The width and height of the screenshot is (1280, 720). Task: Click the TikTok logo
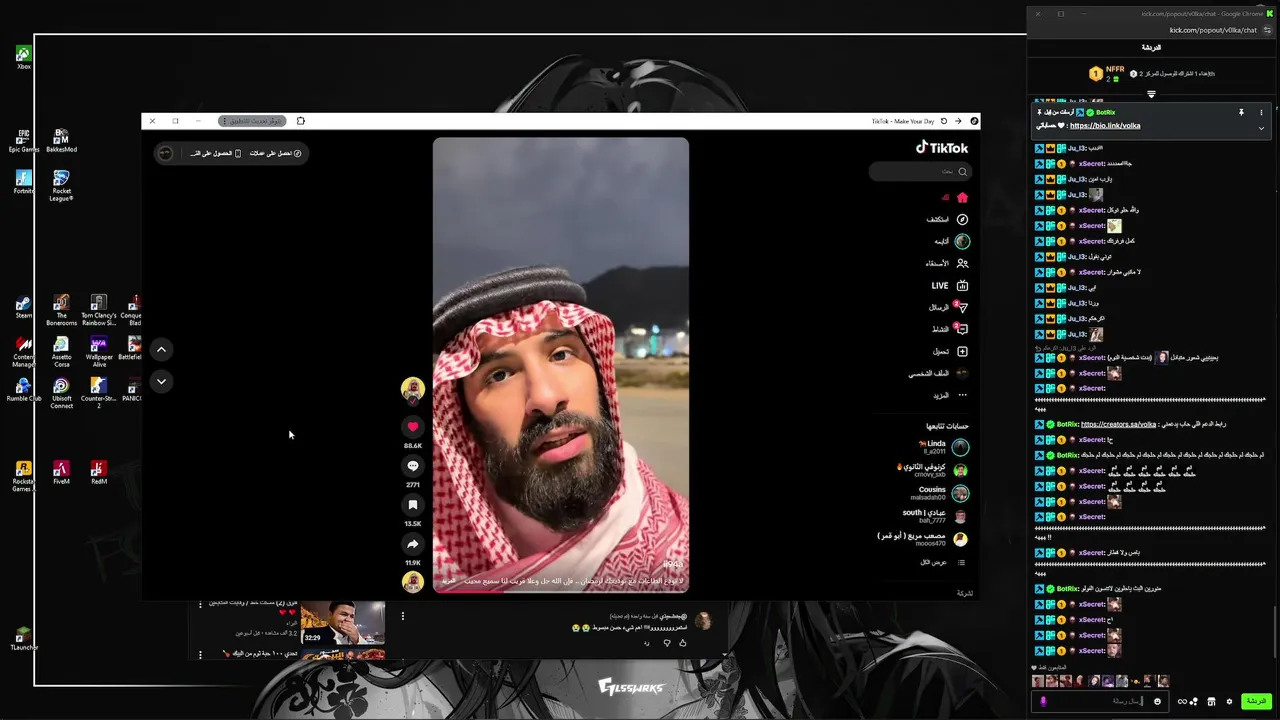point(942,147)
